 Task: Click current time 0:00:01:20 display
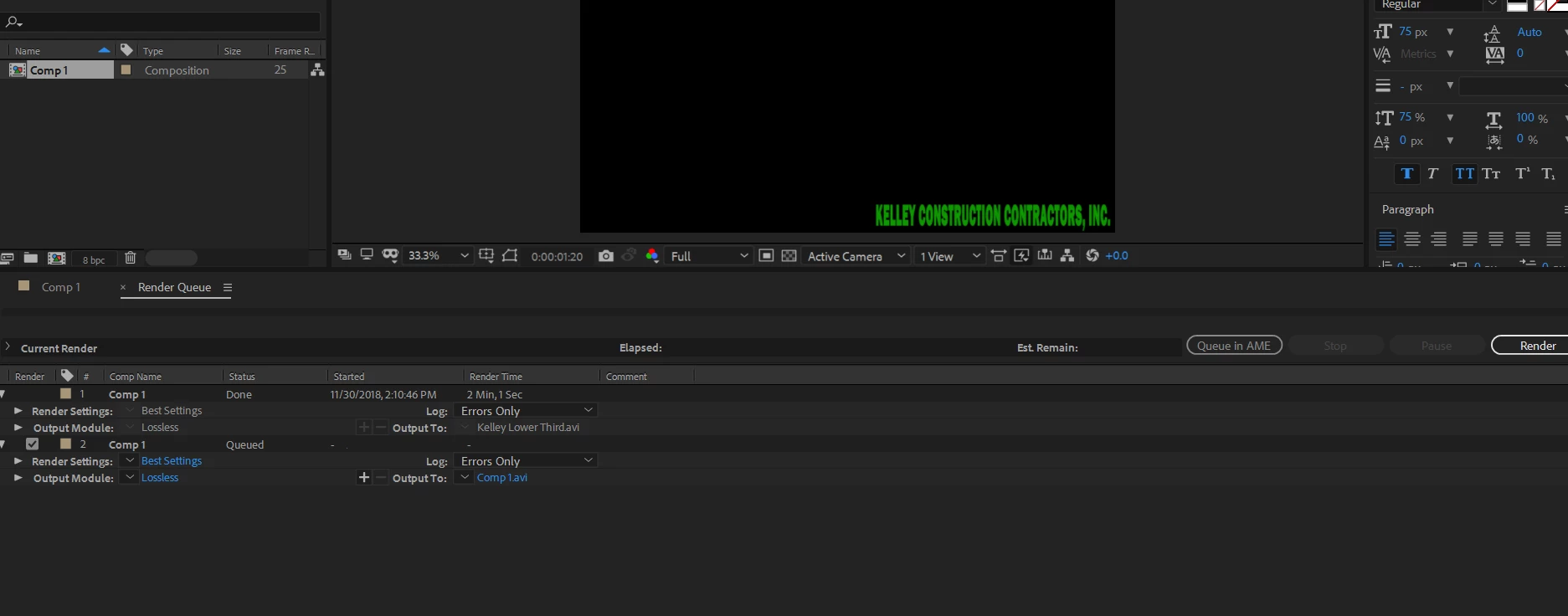point(557,256)
